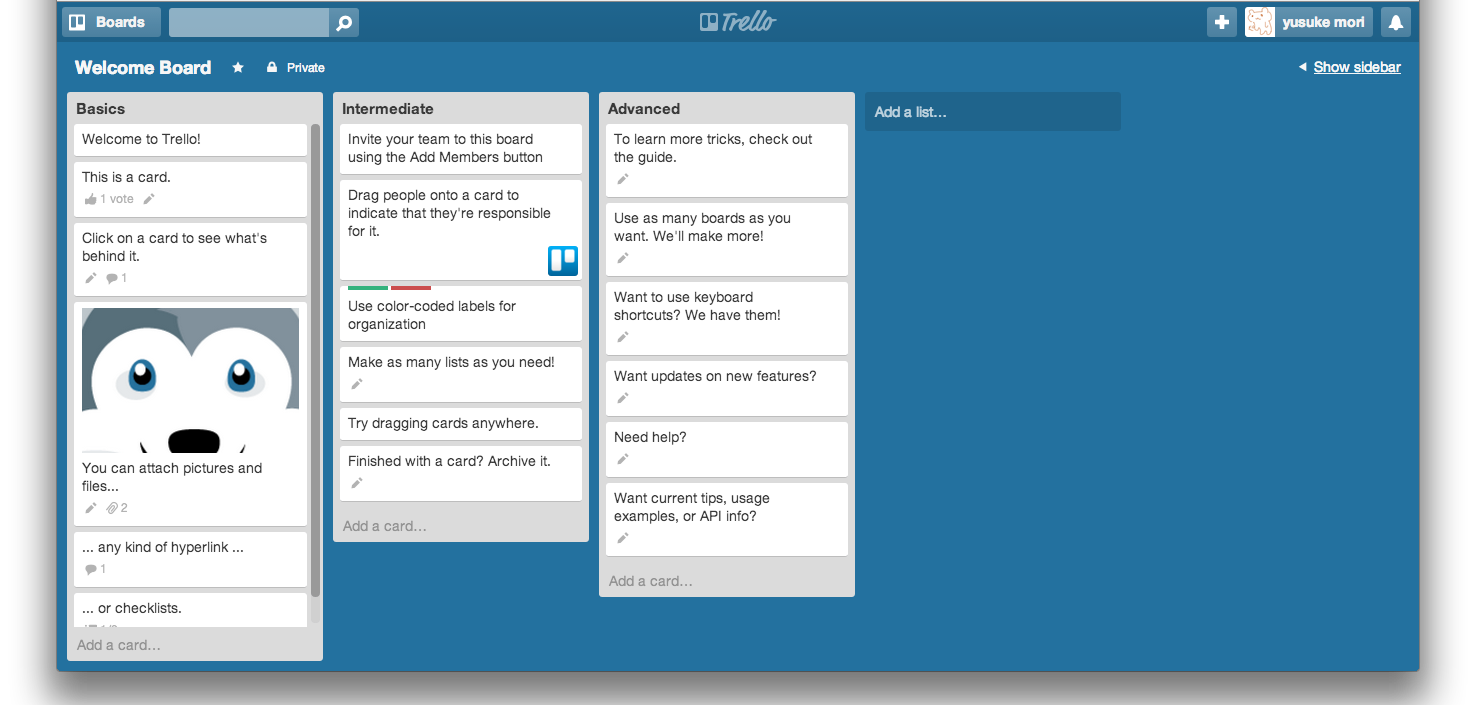Click the Trello logo in the header
The image size is (1476, 705).
point(738,22)
